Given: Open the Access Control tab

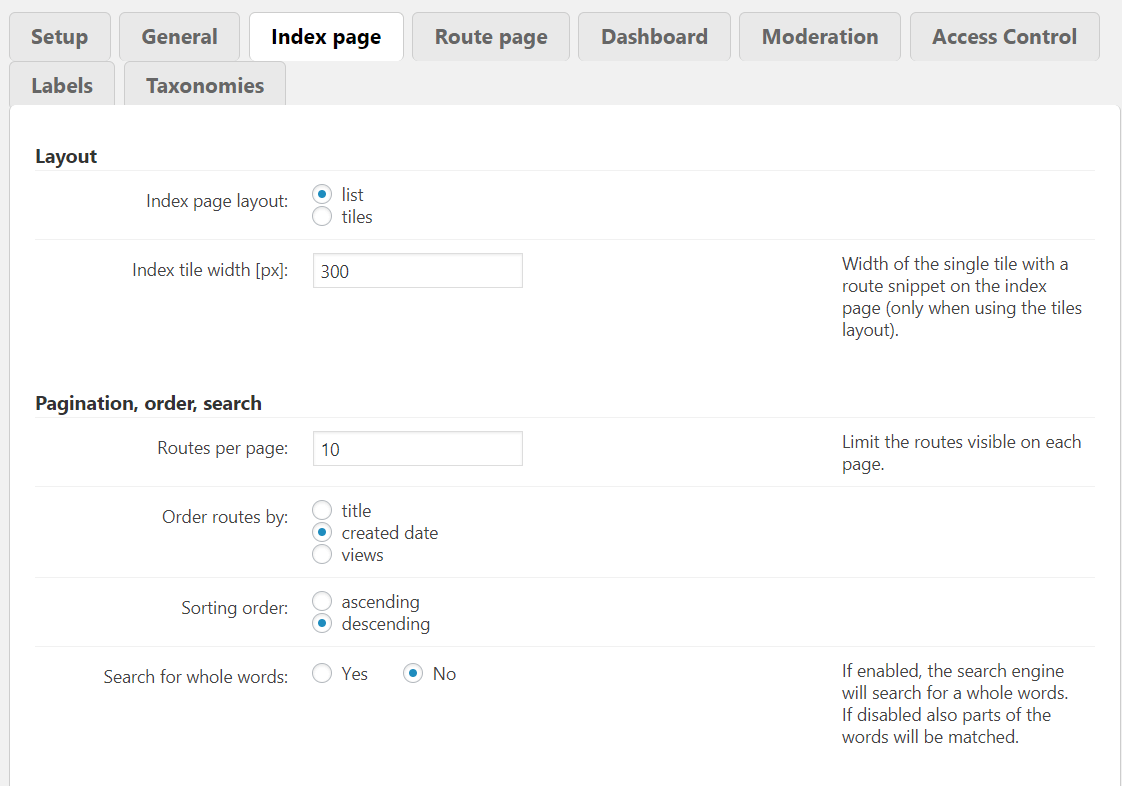Looking at the screenshot, I should tap(1004, 37).
